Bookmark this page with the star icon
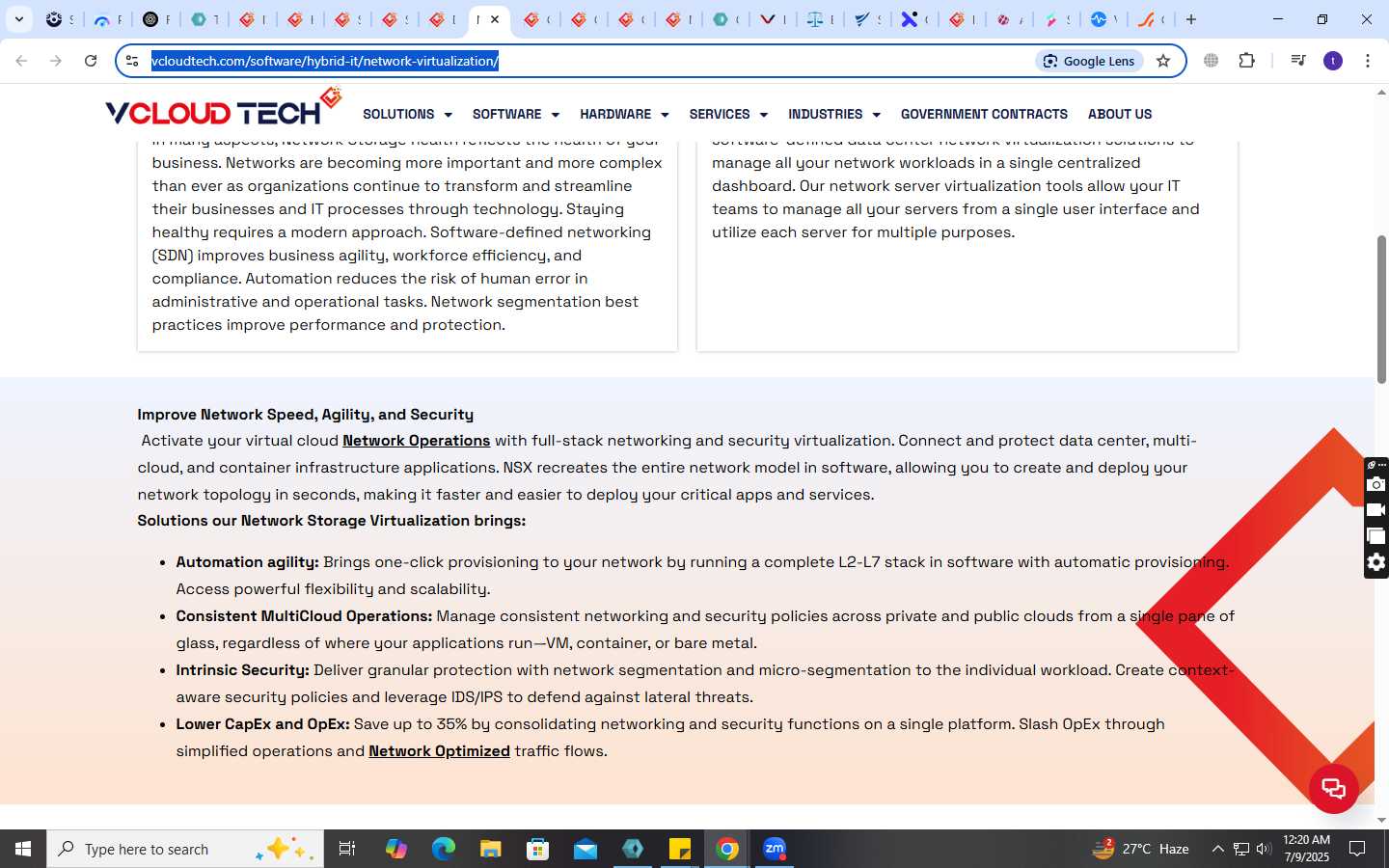1389x868 pixels. point(1163,61)
